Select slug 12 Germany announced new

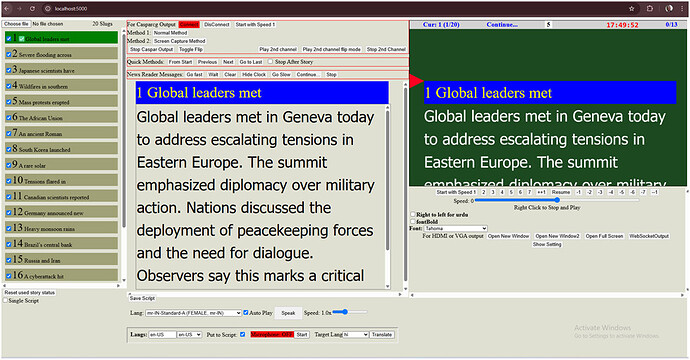pos(62,212)
